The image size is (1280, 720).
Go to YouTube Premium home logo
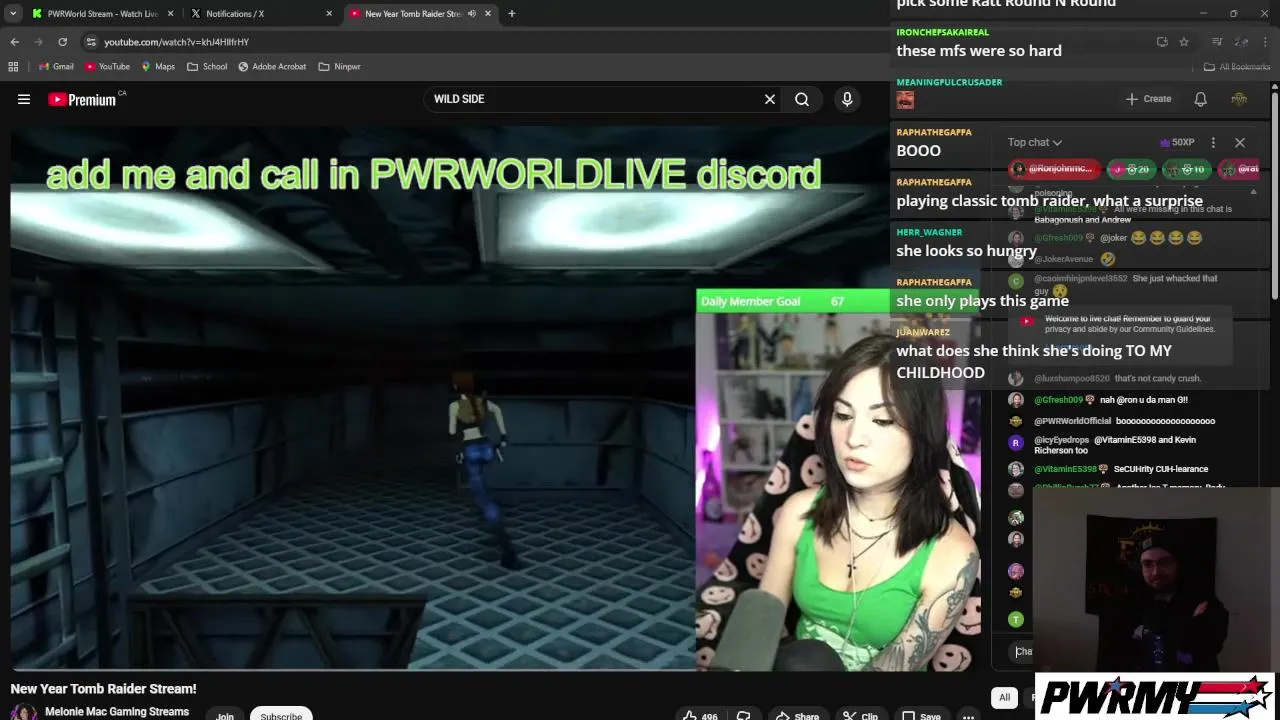point(82,99)
